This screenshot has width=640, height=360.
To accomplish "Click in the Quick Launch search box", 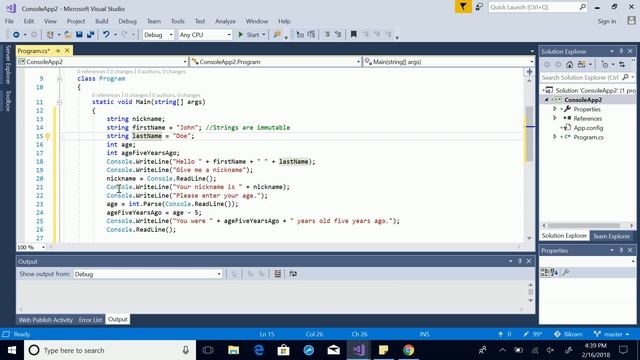I will pyautogui.click(x=537, y=7).
